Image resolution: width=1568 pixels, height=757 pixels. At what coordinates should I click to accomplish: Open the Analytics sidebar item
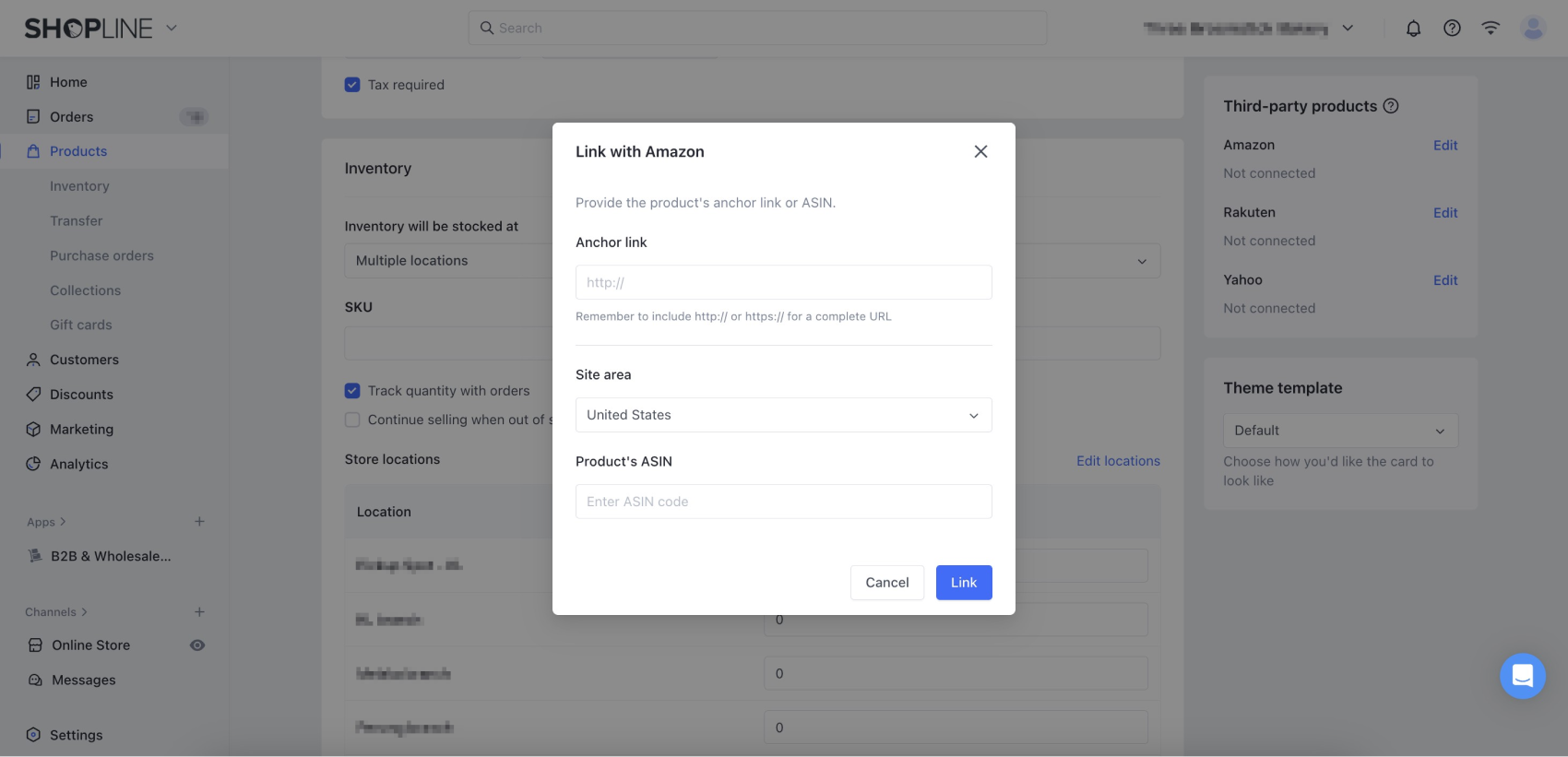pyautogui.click(x=78, y=464)
